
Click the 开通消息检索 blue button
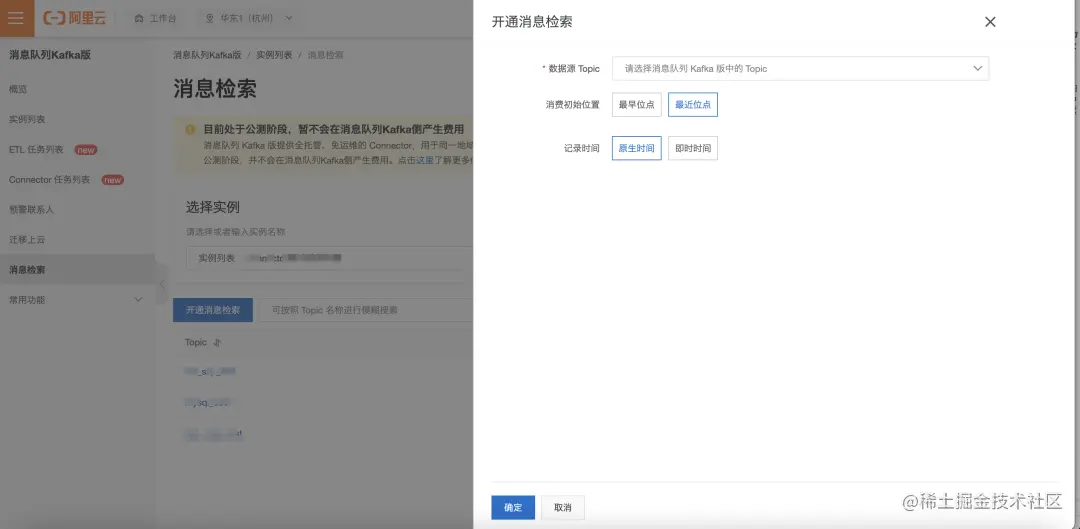pyautogui.click(x=213, y=310)
